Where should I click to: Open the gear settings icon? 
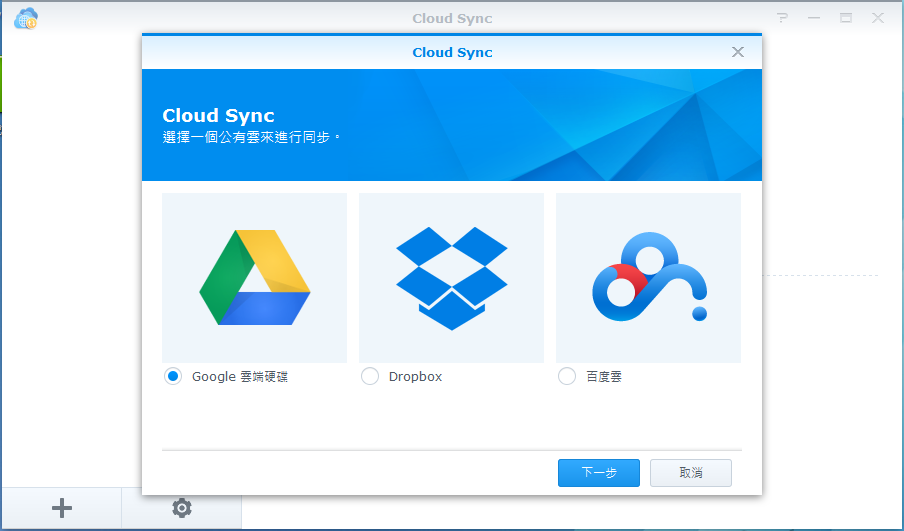(x=182, y=508)
